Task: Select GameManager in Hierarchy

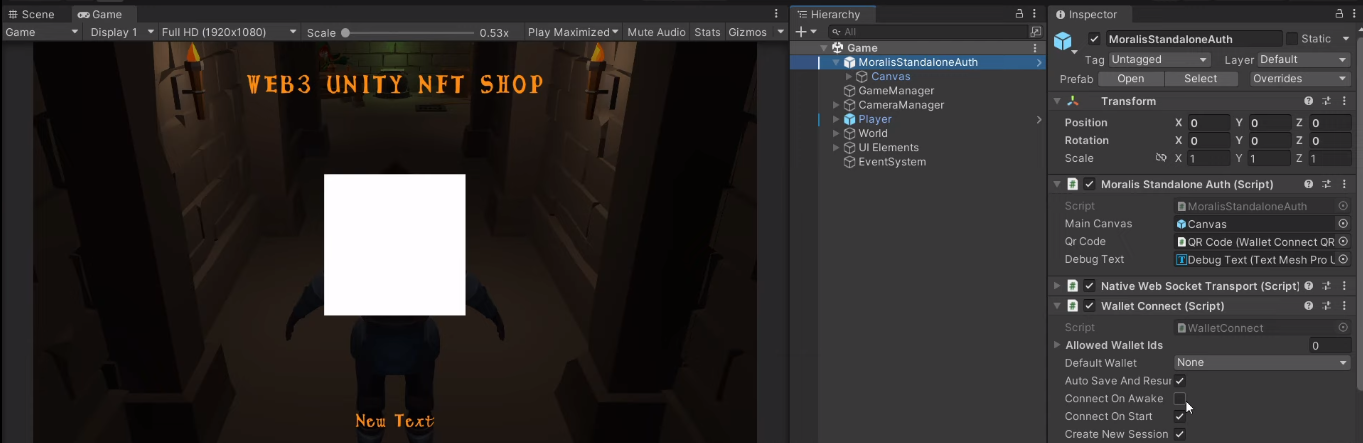Action: click(896, 91)
